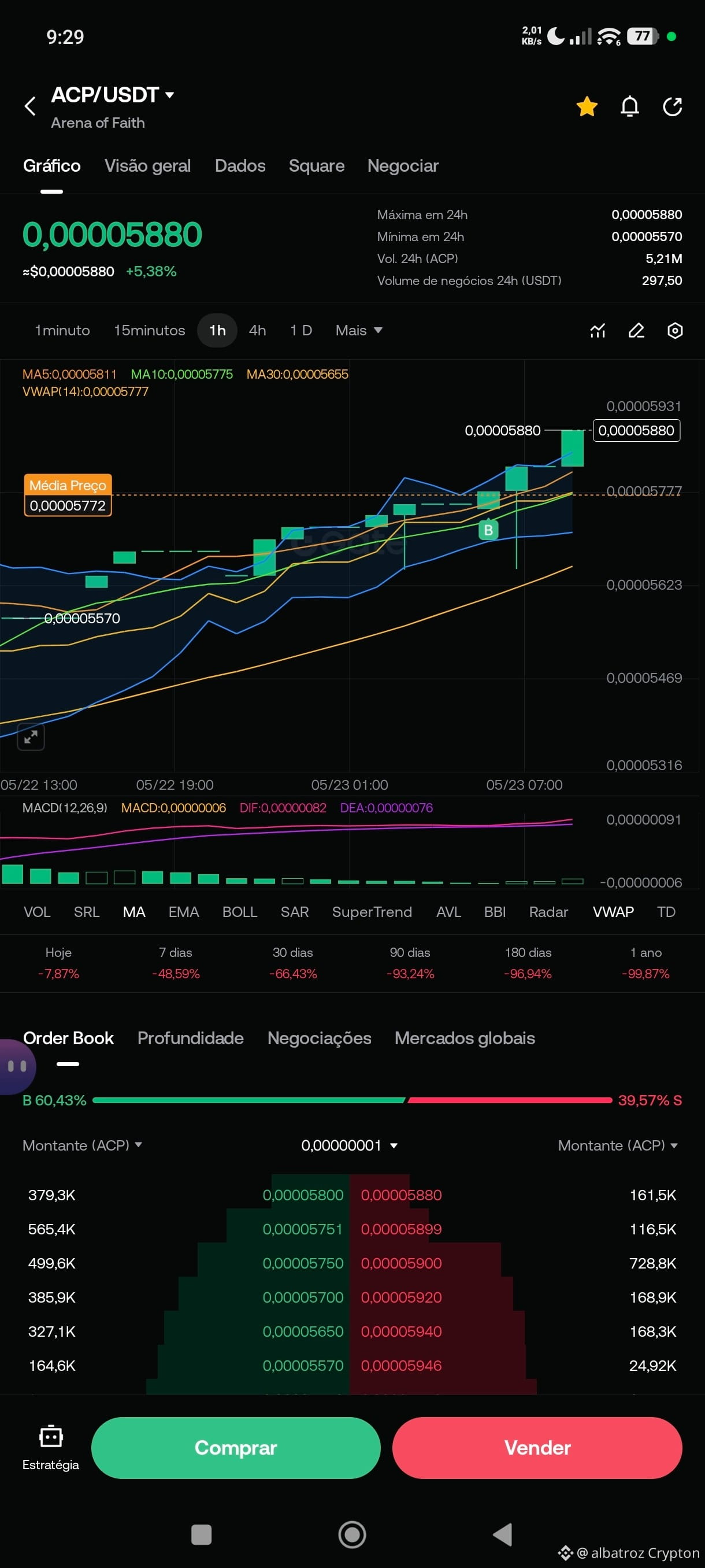Image resolution: width=705 pixels, height=1568 pixels.
Task: Tap the Média Preço label
Action: pyautogui.click(x=68, y=485)
